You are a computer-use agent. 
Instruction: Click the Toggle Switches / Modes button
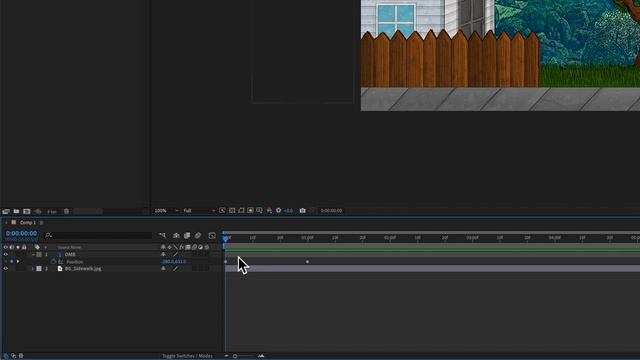pos(187,356)
